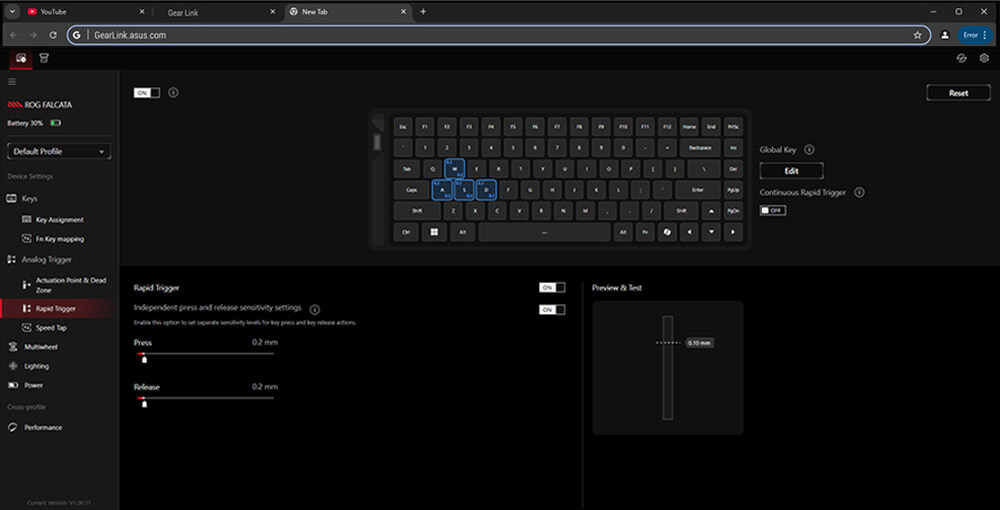Open the Multiwheel settings page

click(x=40, y=347)
